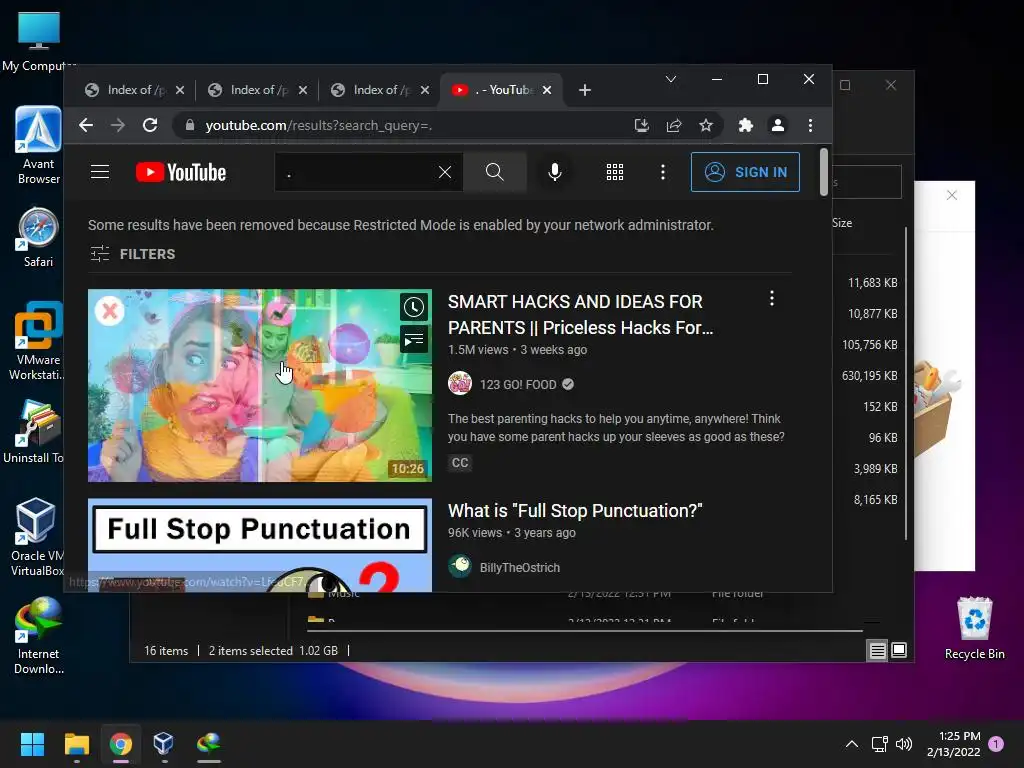The width and height of the screenshot is (1024, 768).
Task: Click the 123 GO! FOOD channel avatar
Action: (460, 384)
